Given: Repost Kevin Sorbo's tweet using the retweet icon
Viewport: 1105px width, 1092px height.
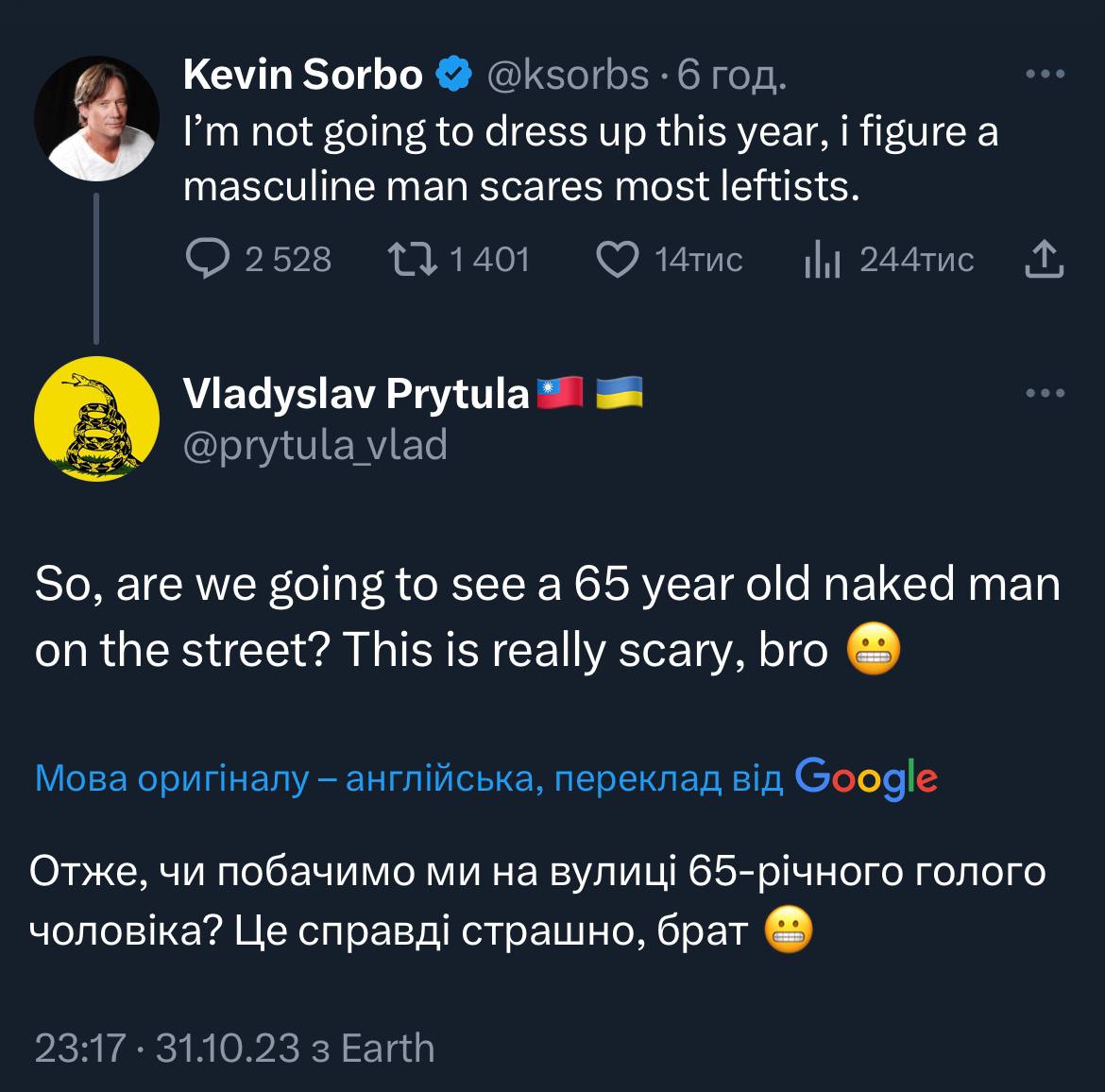Looking at the screenshot, I should click(x=413, y=259).
